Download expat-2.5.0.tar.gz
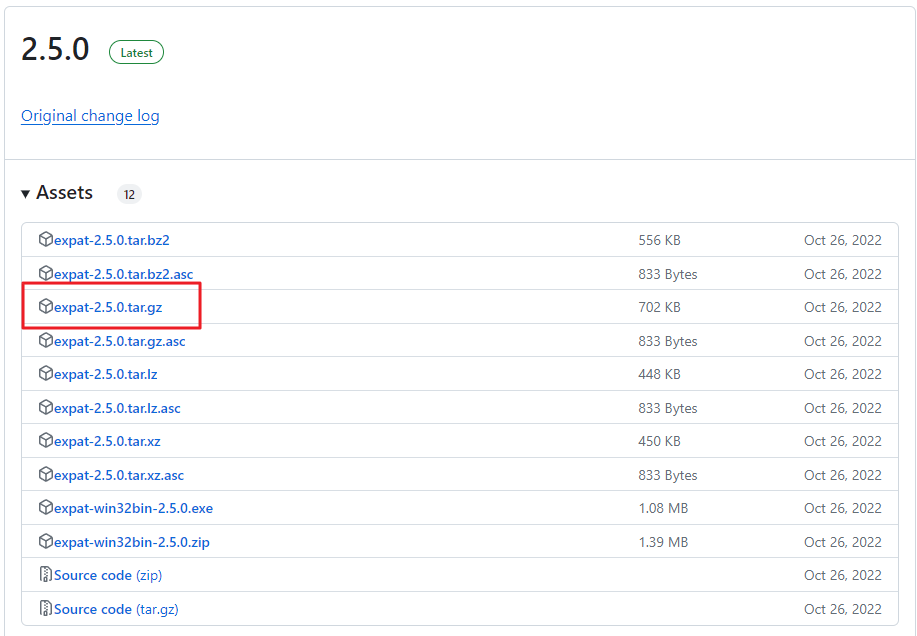 click(x=108, y=307)
